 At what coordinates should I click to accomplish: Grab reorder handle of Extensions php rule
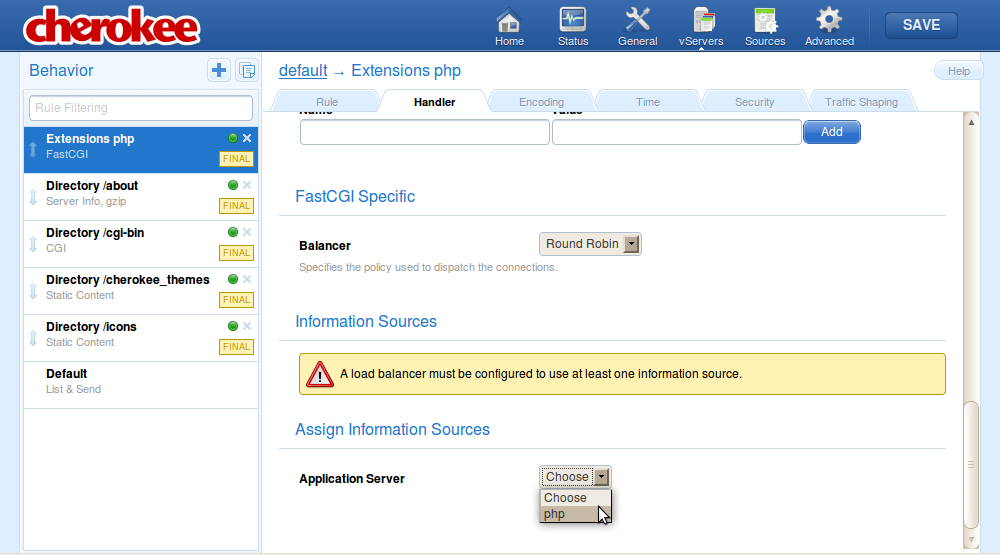click(33, 150)
